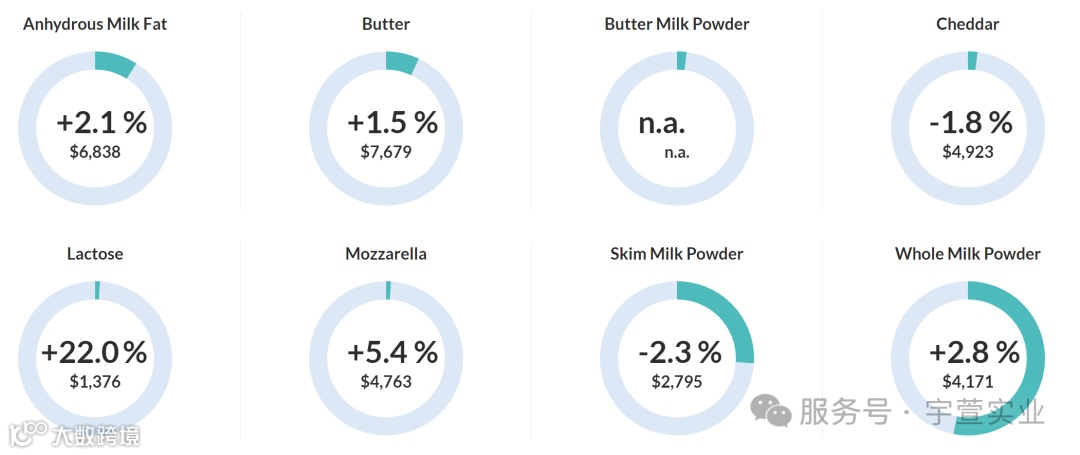Image resolution: width=1080 pixels, height=455 pixels.
Task: Click the $1,376 Lactose price
Action: coord(95,381)
